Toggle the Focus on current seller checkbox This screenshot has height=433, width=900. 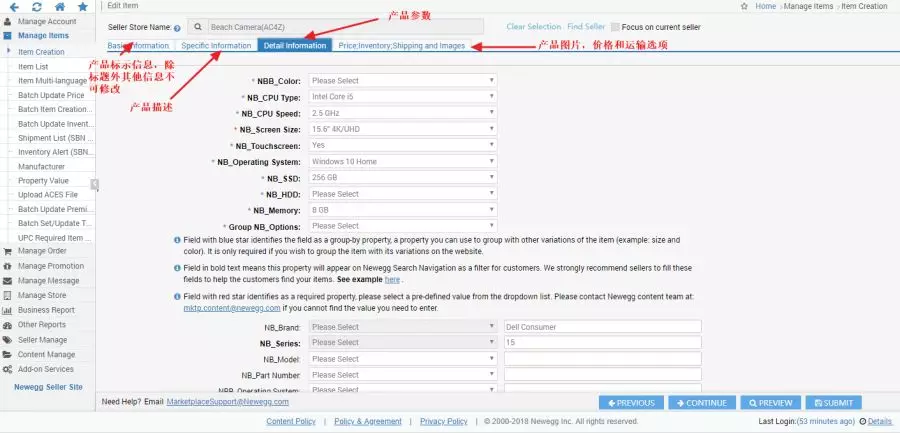click(x=615, y=27)
